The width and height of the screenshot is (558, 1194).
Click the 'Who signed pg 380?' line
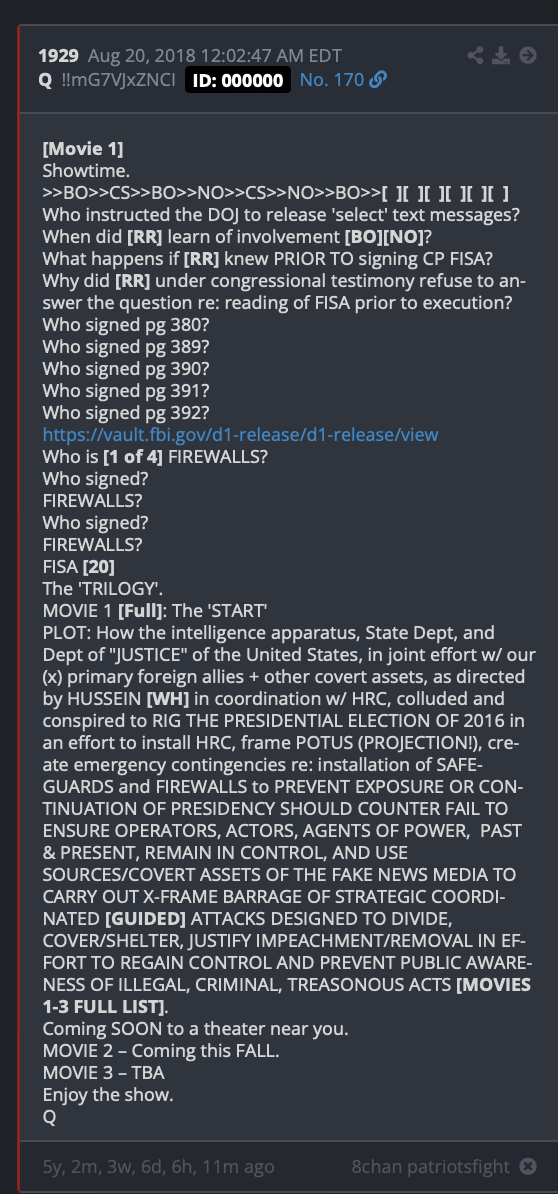tap(126, 324)
